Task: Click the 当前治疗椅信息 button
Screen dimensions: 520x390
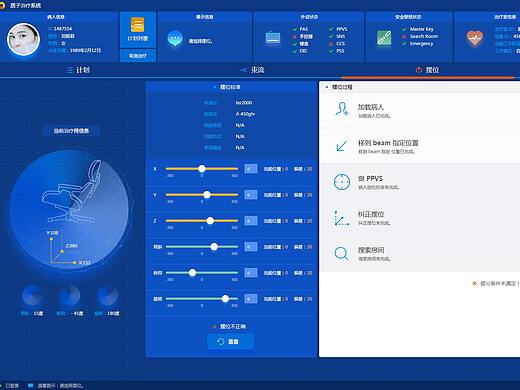Action: coord(71,131)
